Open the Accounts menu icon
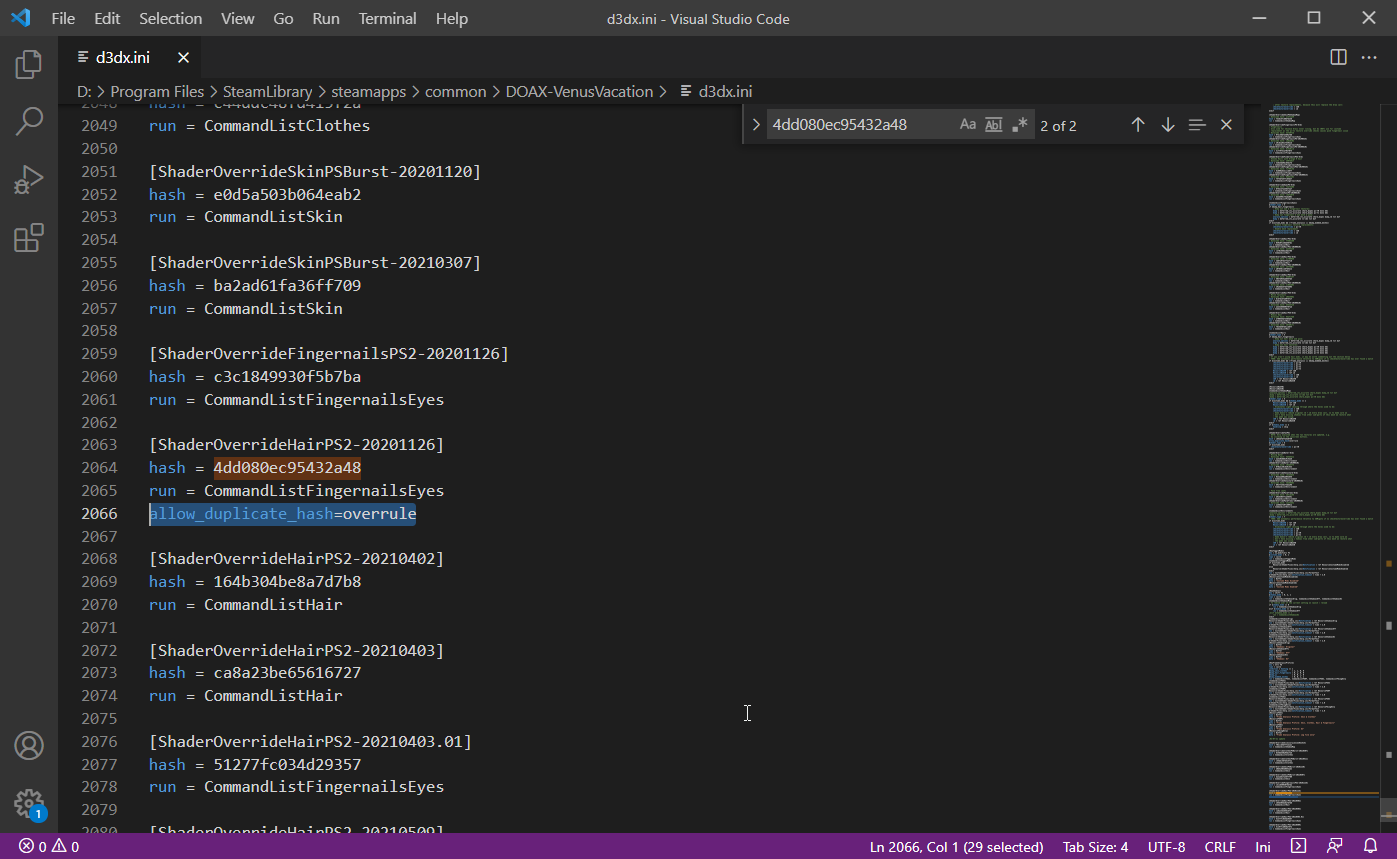Screen dimensions: 1397x859 [x=29, y=746]
